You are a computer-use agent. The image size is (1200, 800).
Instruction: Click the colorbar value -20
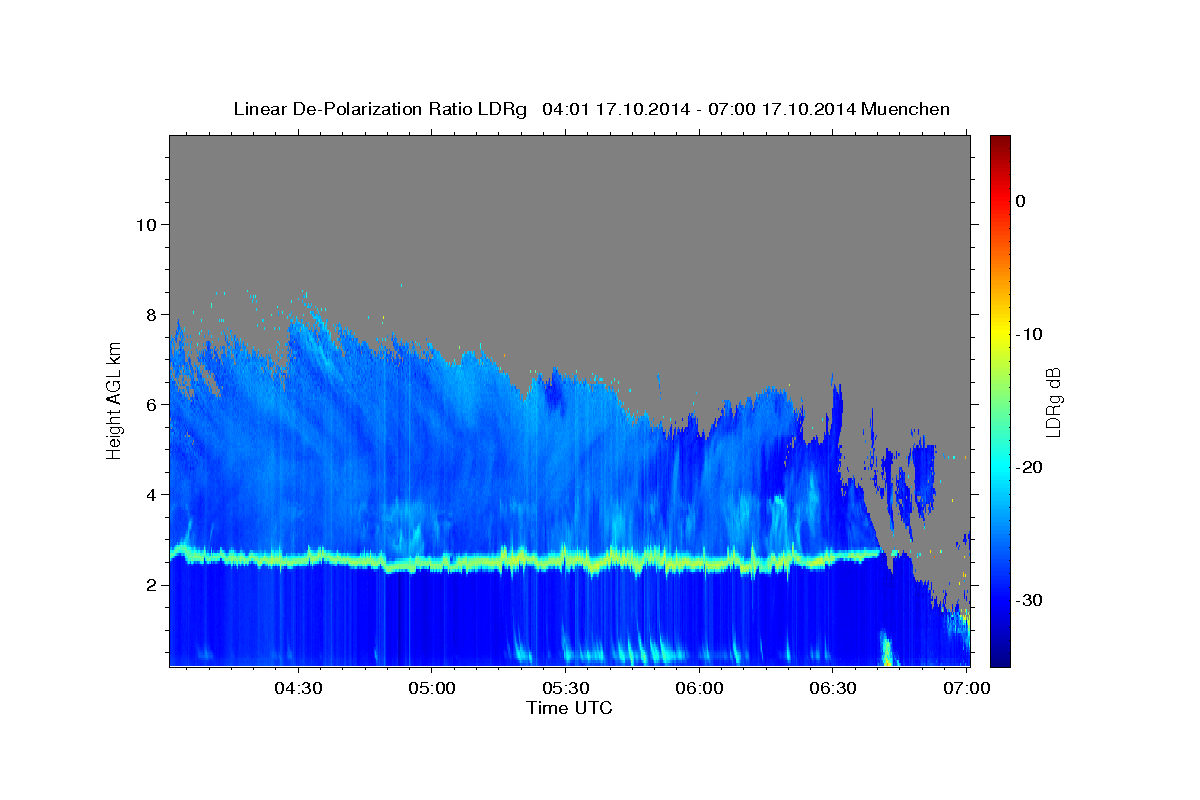pos(1029,467)
